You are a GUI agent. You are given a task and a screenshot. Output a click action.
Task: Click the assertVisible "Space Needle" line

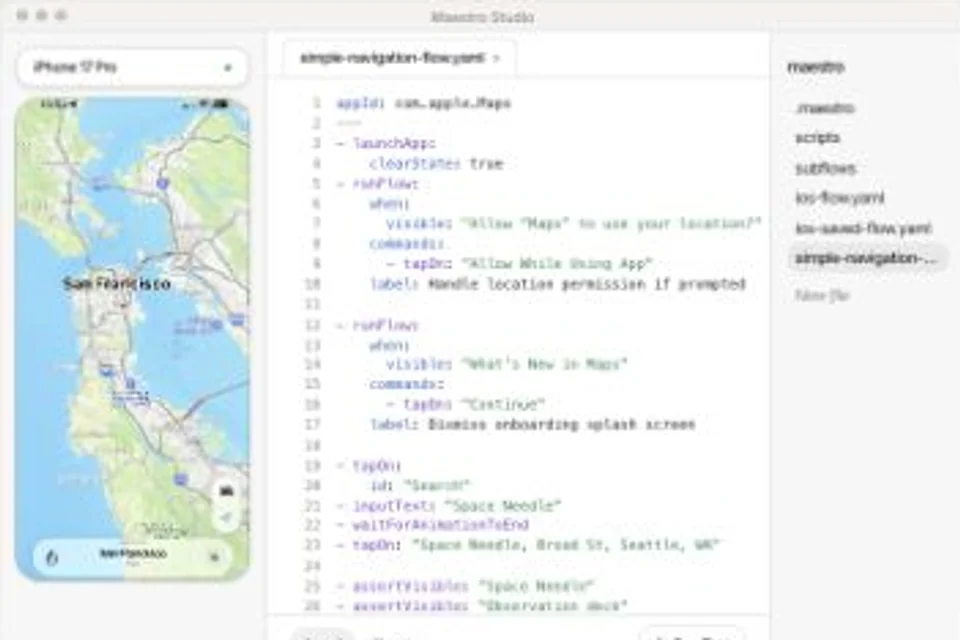coord(465,585)
